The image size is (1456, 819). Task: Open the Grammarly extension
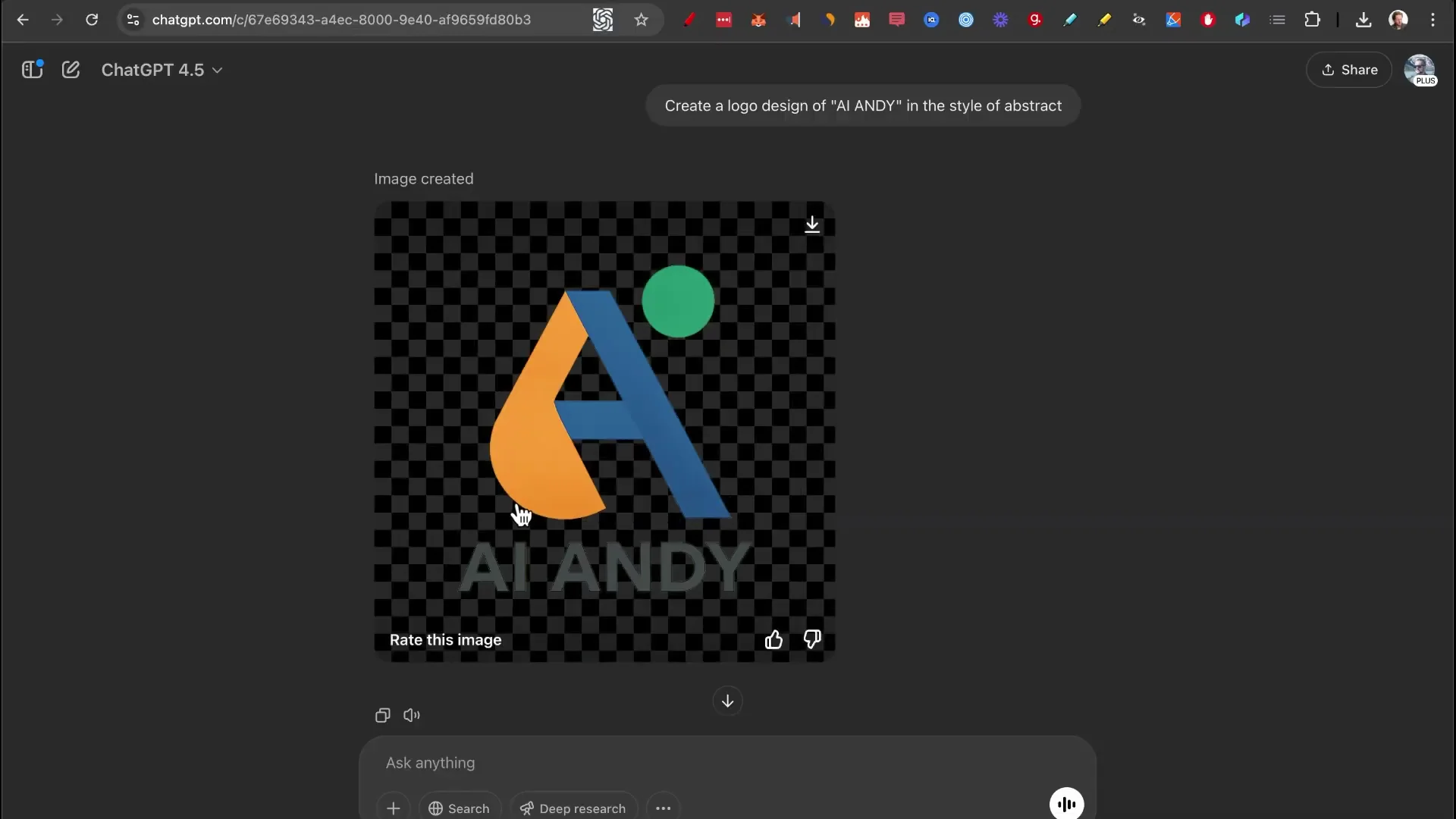1035,20
